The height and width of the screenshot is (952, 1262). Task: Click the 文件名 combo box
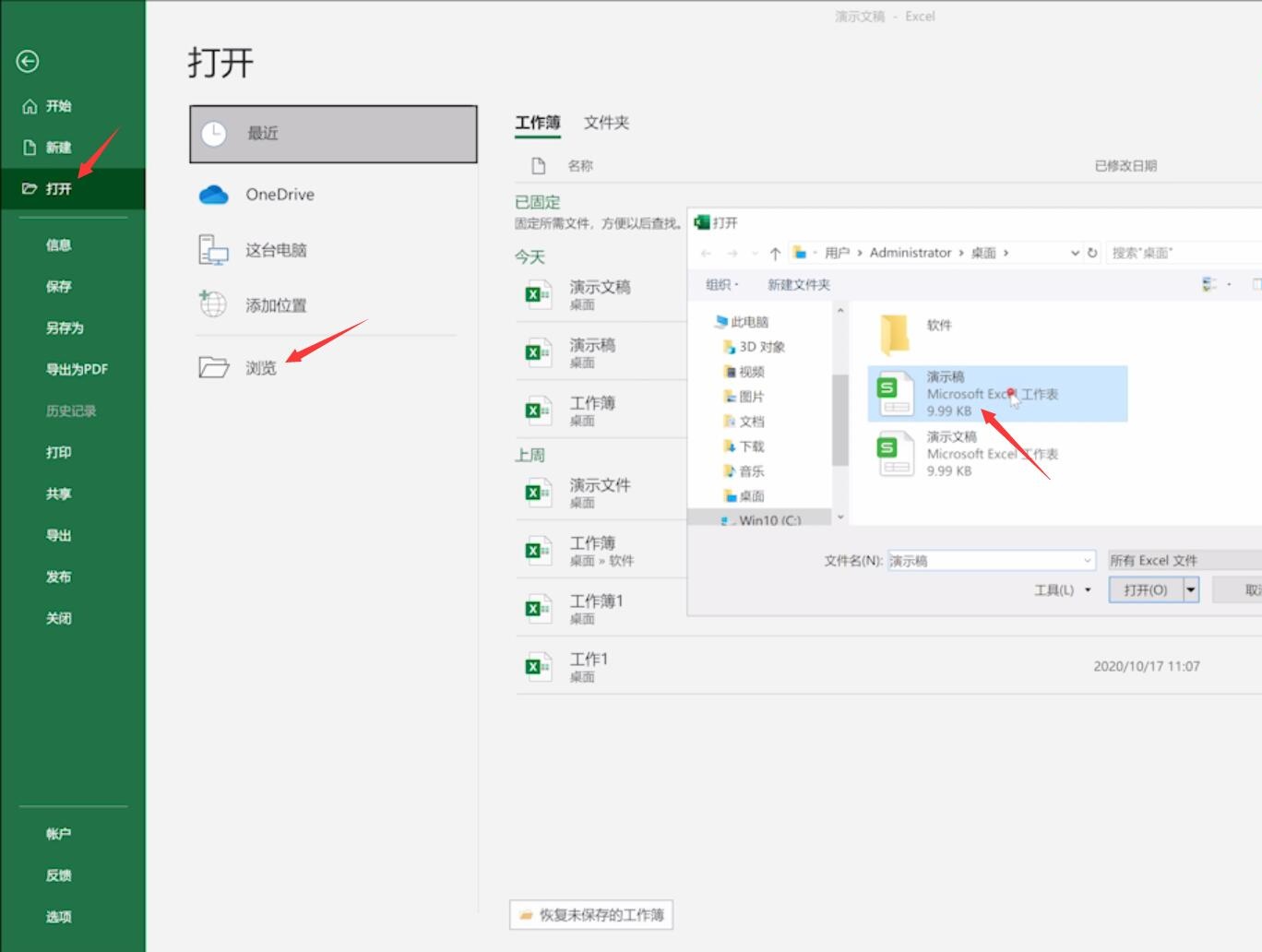991,561
